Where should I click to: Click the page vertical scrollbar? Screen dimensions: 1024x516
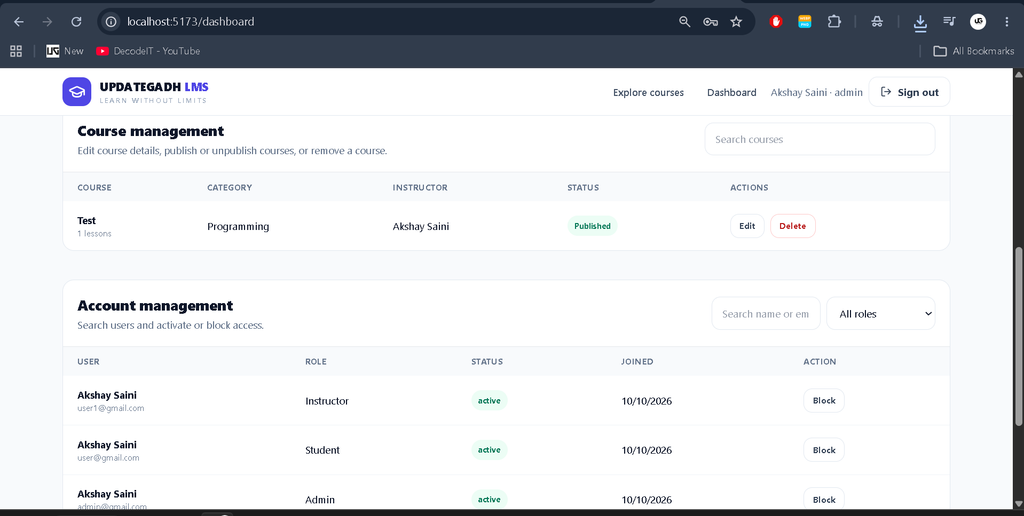[x=1019, y=336]
